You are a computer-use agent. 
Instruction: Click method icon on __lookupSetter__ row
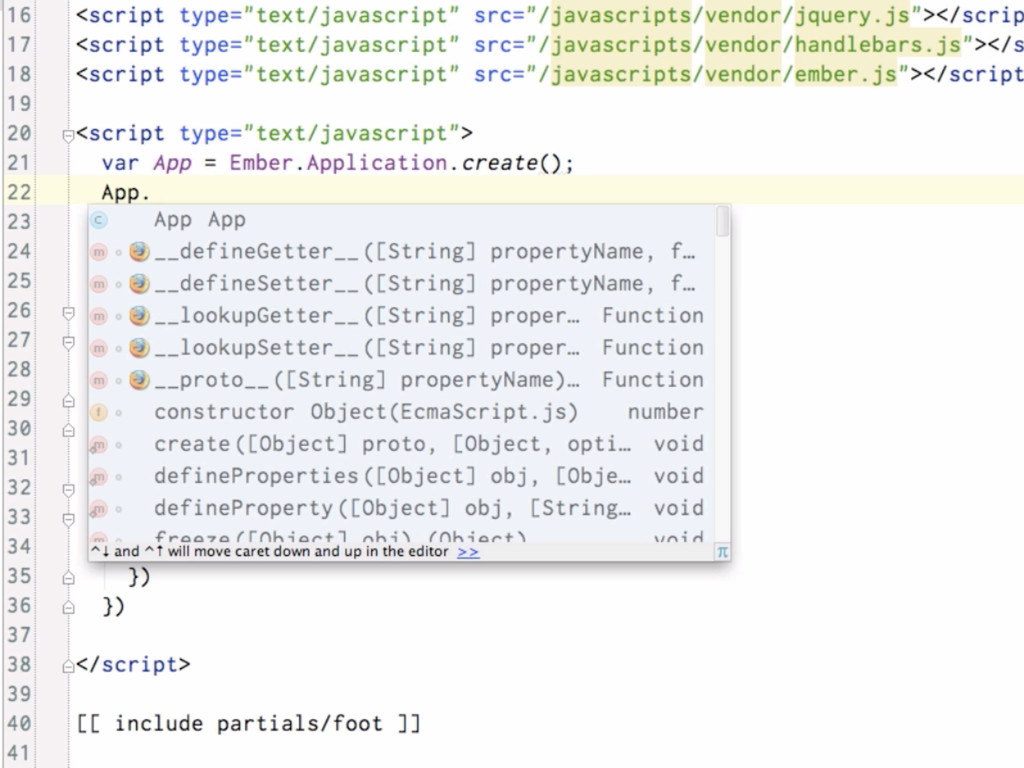99,348
